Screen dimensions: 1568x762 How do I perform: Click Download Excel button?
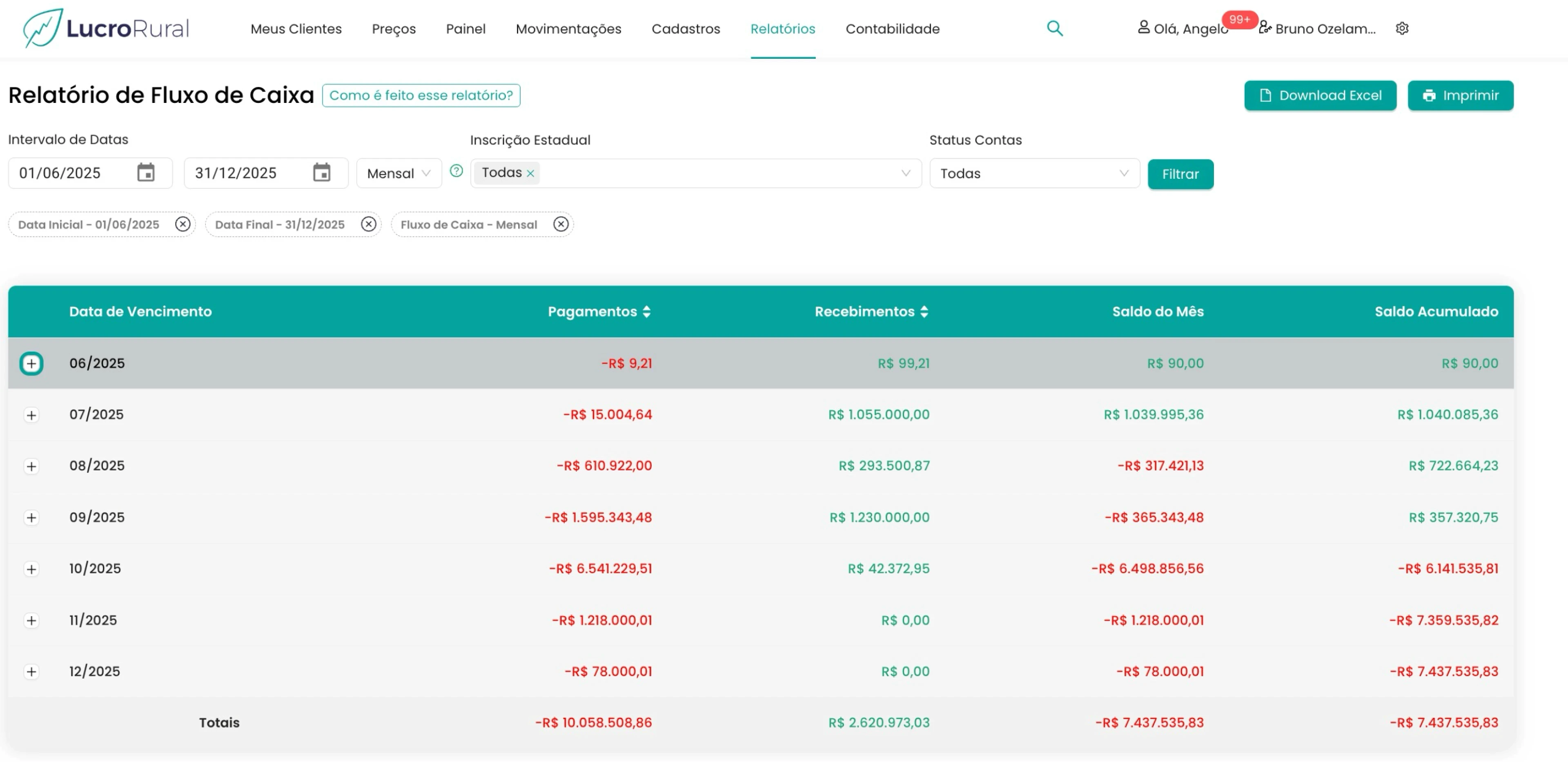pyautogui.click(x=1320, y=96)
